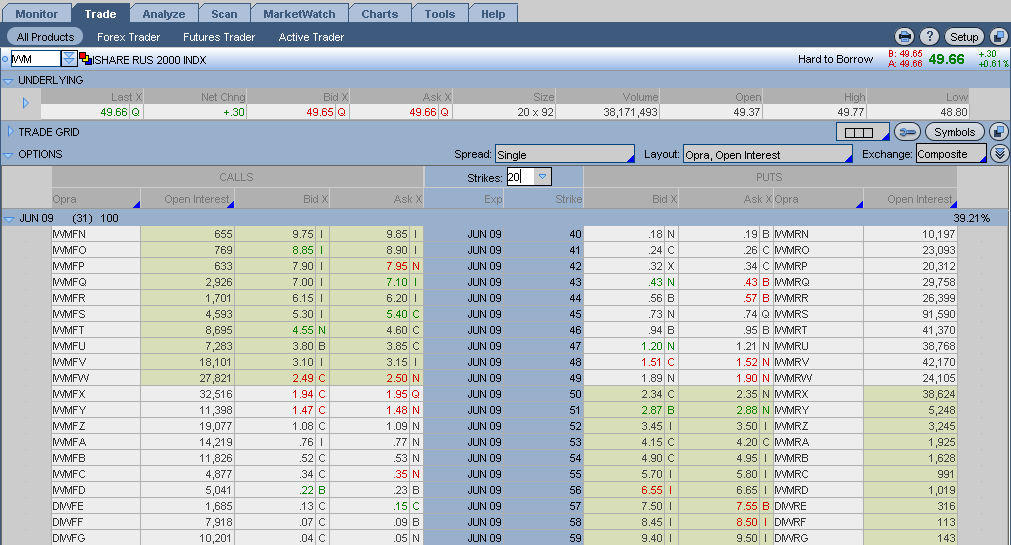Click the printer icon in the top bar
Screen dimensions: 1011x545
click(x=904, y=37)
